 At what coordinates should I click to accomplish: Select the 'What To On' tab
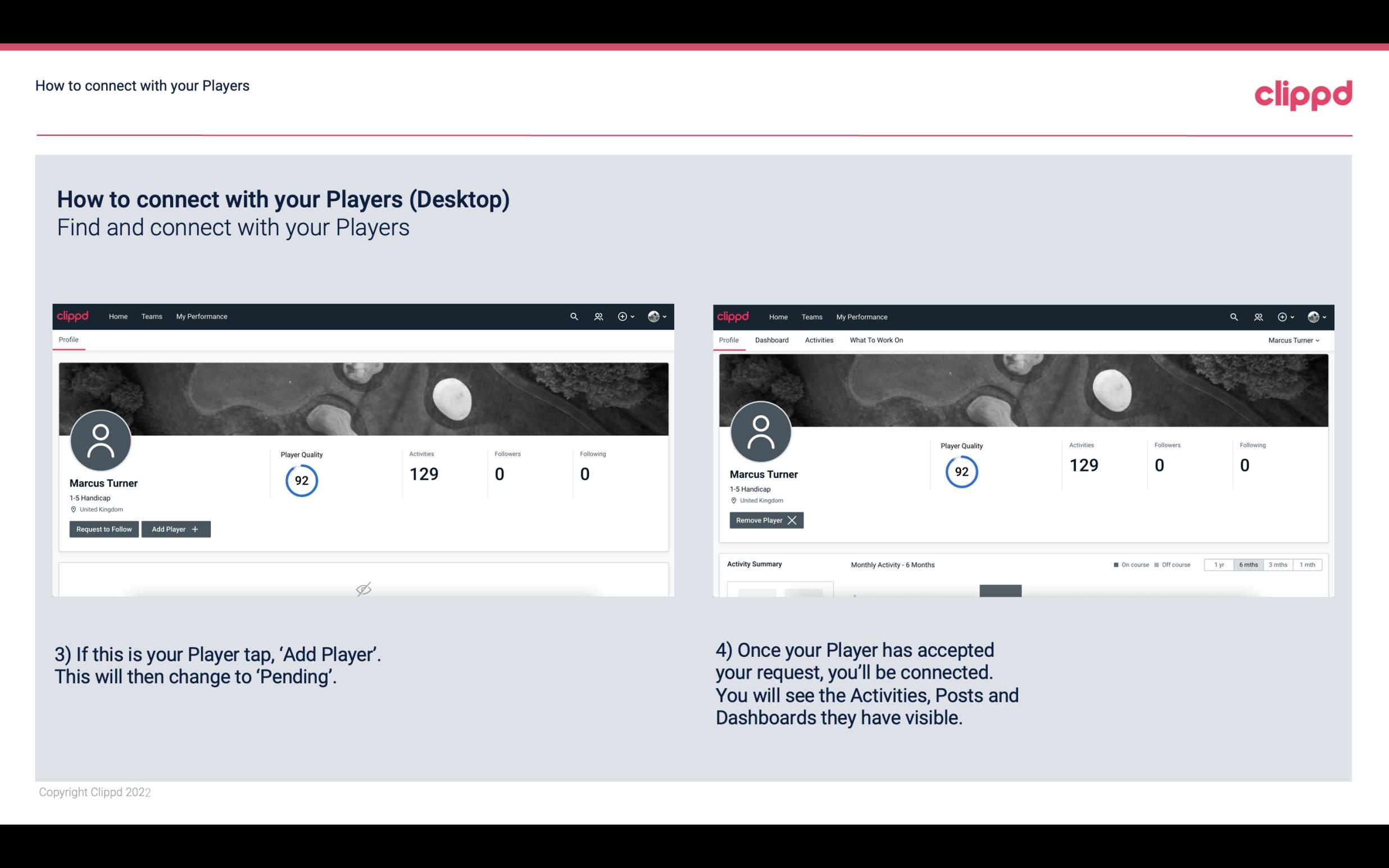[876, 339]
